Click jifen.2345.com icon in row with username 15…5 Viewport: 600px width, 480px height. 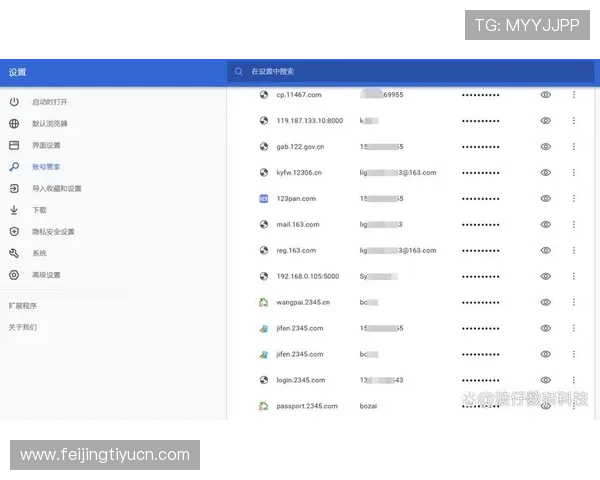pyautogui.click(x=264, y=328)
